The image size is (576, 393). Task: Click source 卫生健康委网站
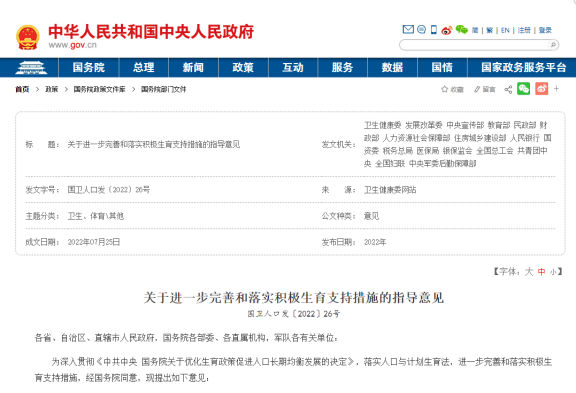click(390, 190)
